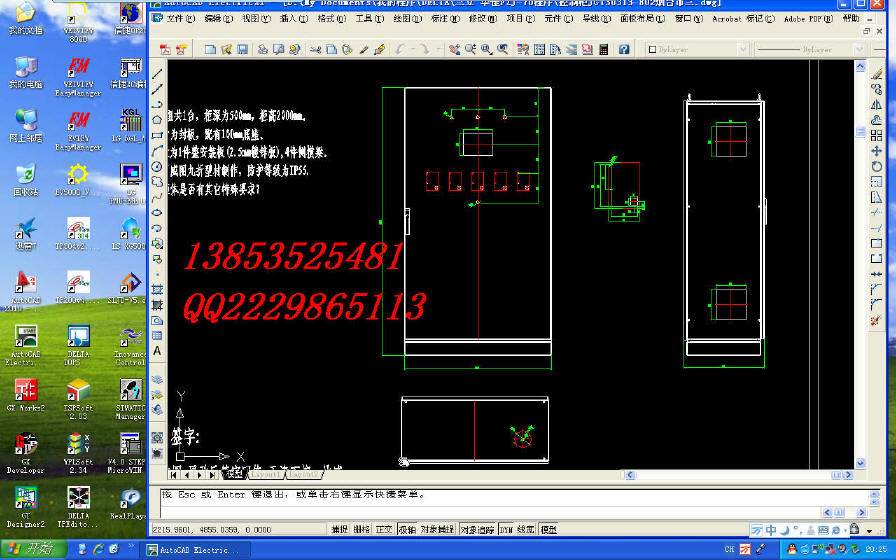896x560 pixels.
Task: Click the command line input area
Action: [500, 507]
